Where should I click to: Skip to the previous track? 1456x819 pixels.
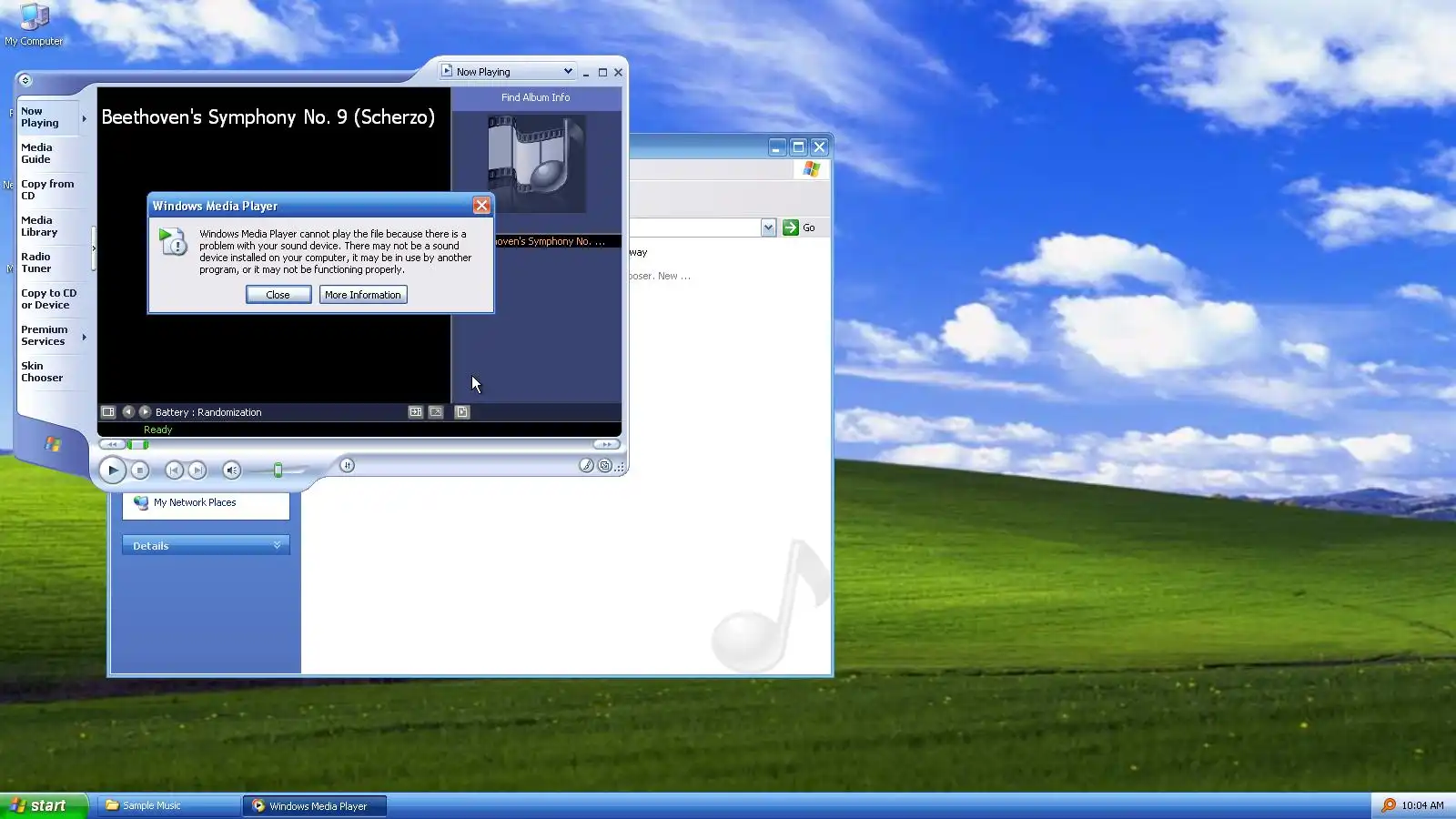click(x=173, y=470)
